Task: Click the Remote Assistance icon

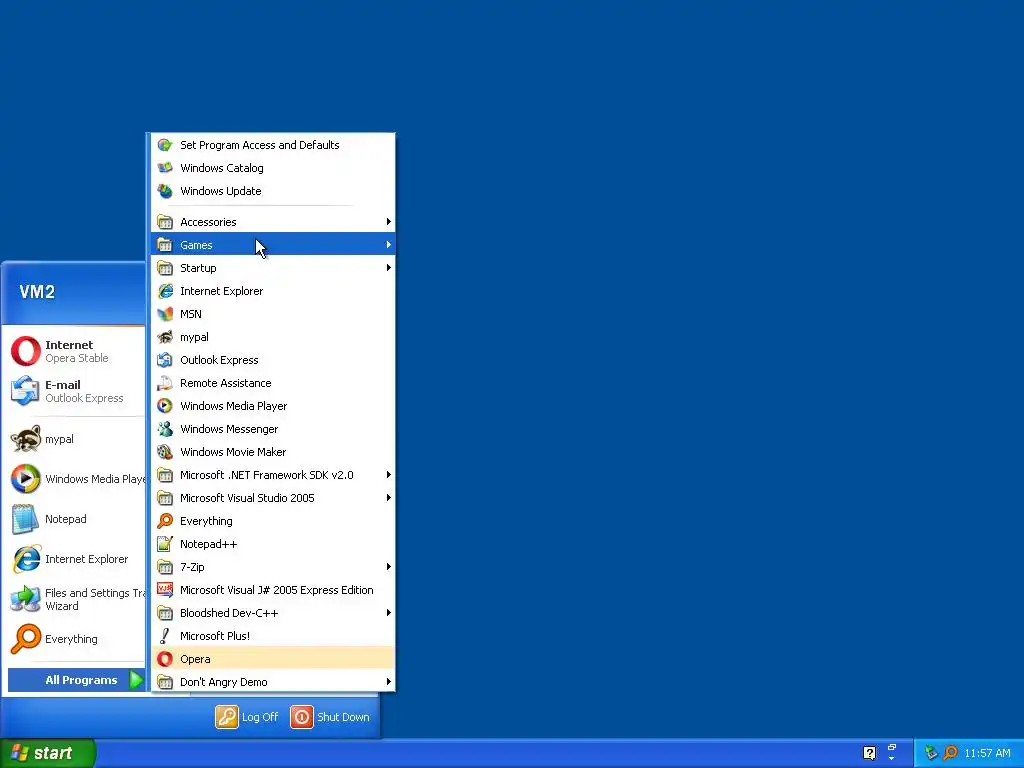Action: pos(165,383)
